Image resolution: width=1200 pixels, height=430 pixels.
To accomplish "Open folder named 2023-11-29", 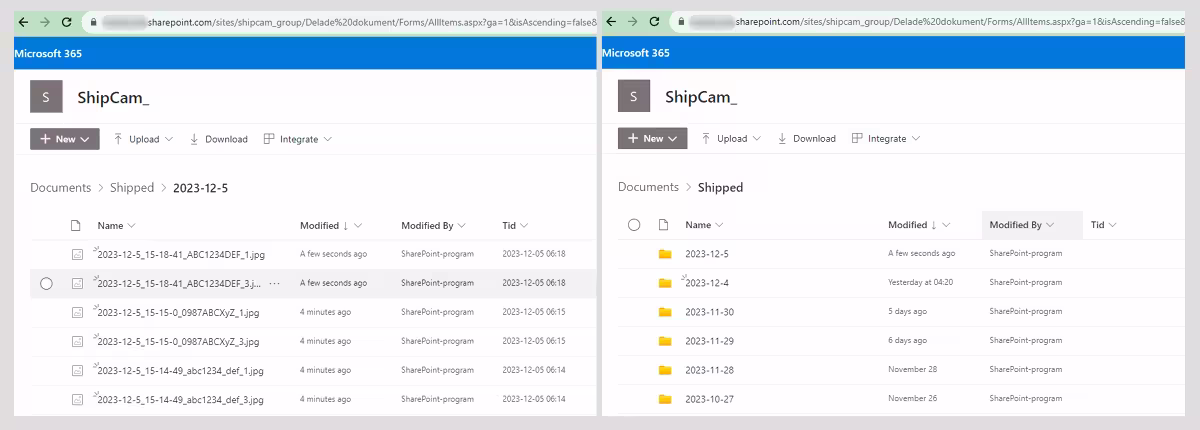I will pos(709,341).
